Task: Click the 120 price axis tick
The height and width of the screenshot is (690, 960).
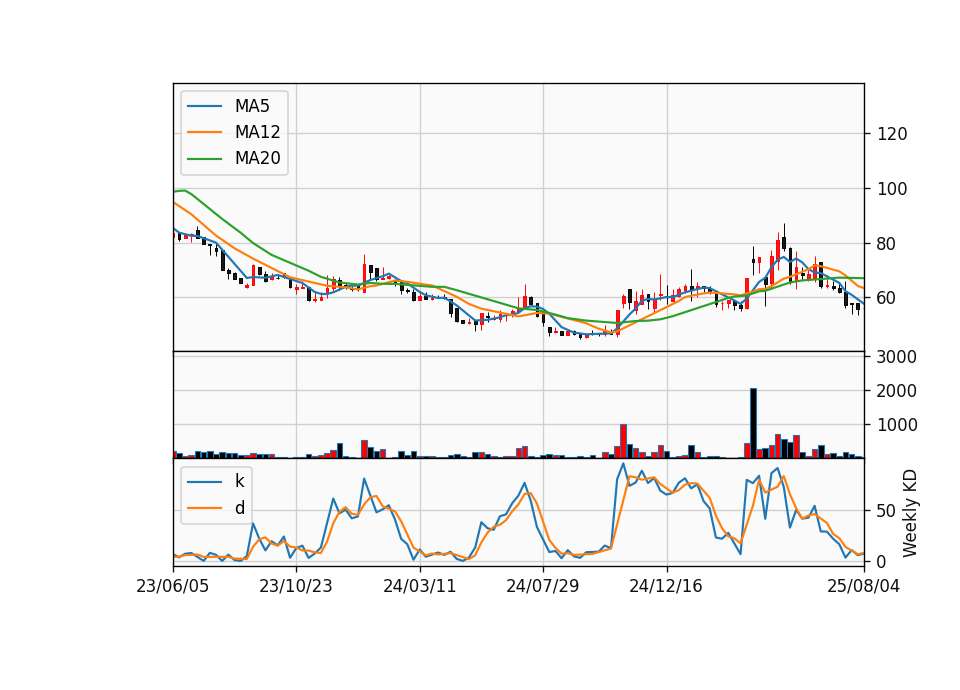Action: click(x=892, y=134)
